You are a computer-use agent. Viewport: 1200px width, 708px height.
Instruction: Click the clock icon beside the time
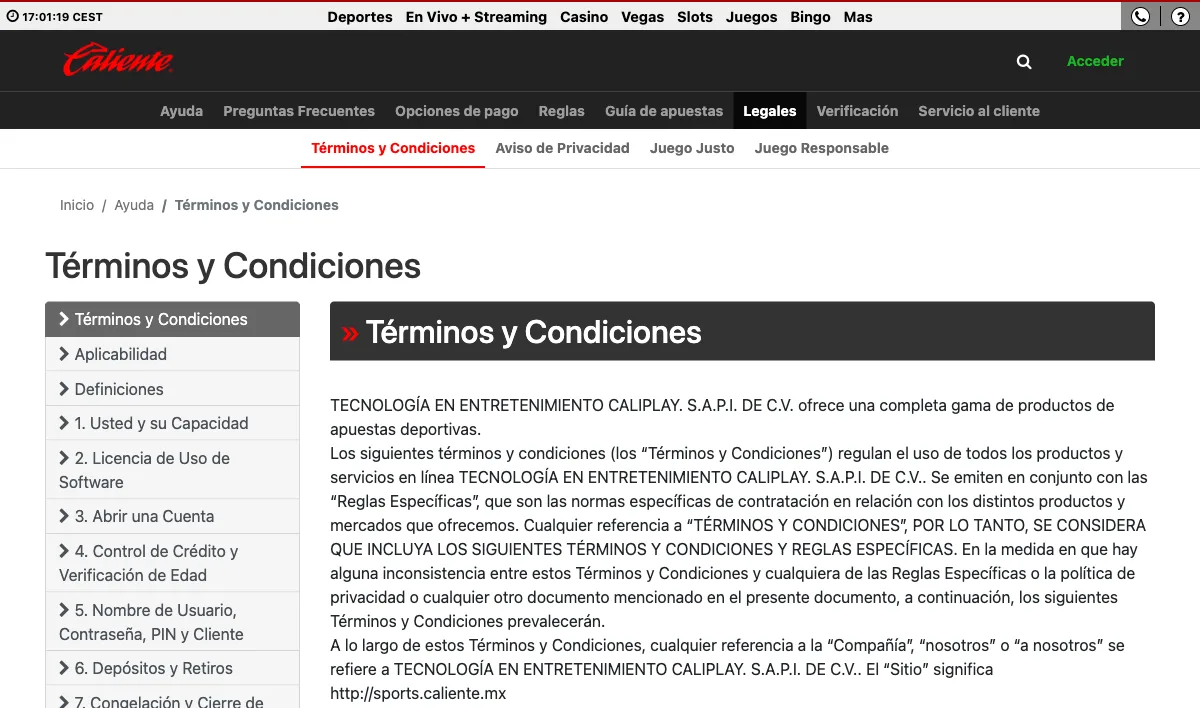click(13, 16)
